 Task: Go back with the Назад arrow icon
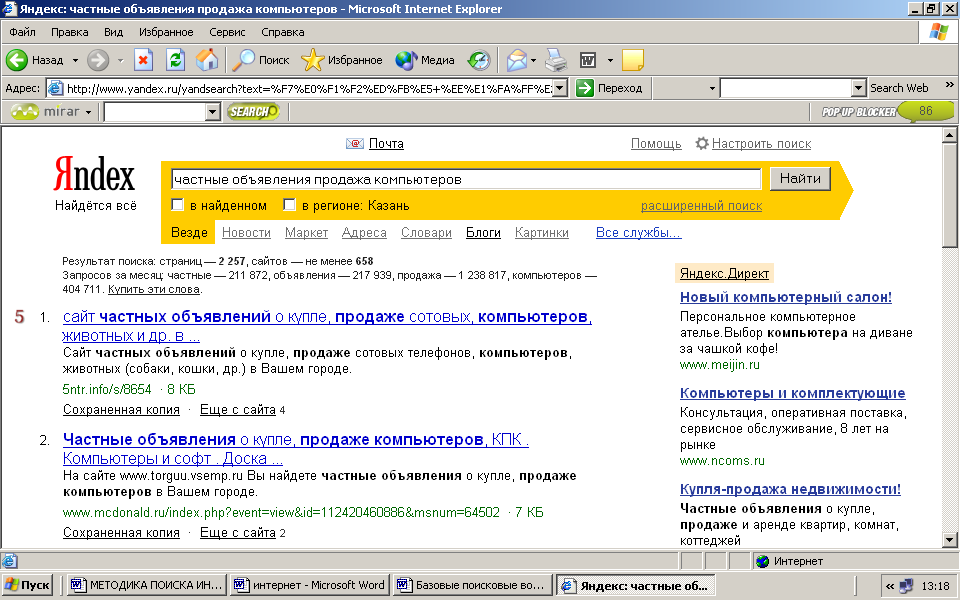(17, 60)
